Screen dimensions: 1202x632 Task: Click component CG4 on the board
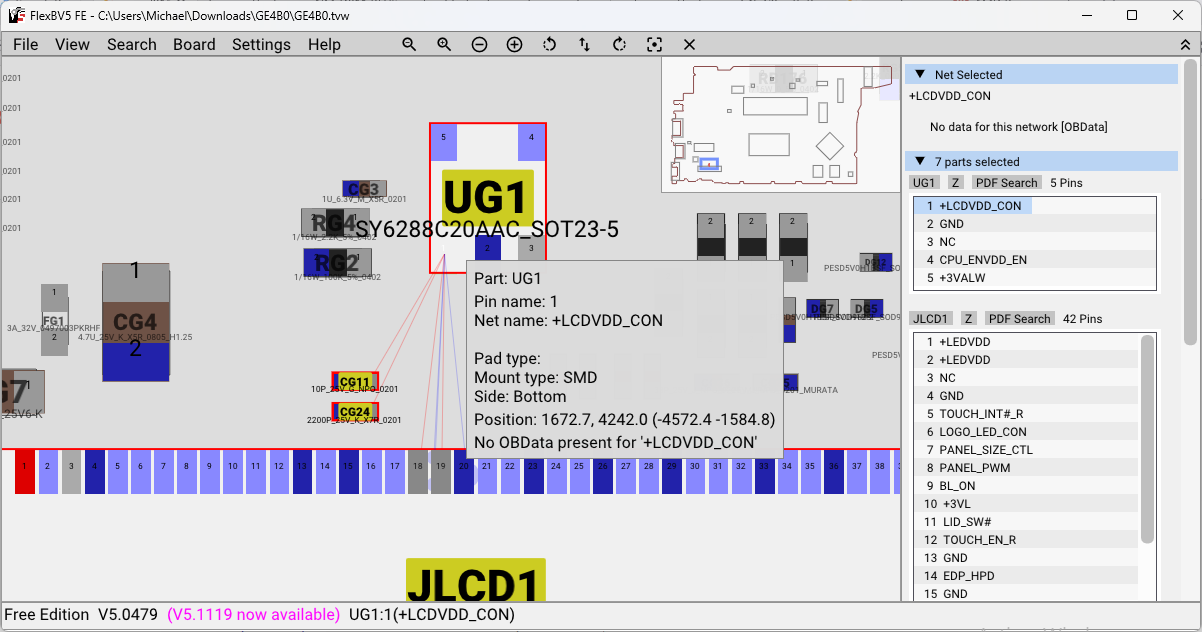[x=135, y=322]
